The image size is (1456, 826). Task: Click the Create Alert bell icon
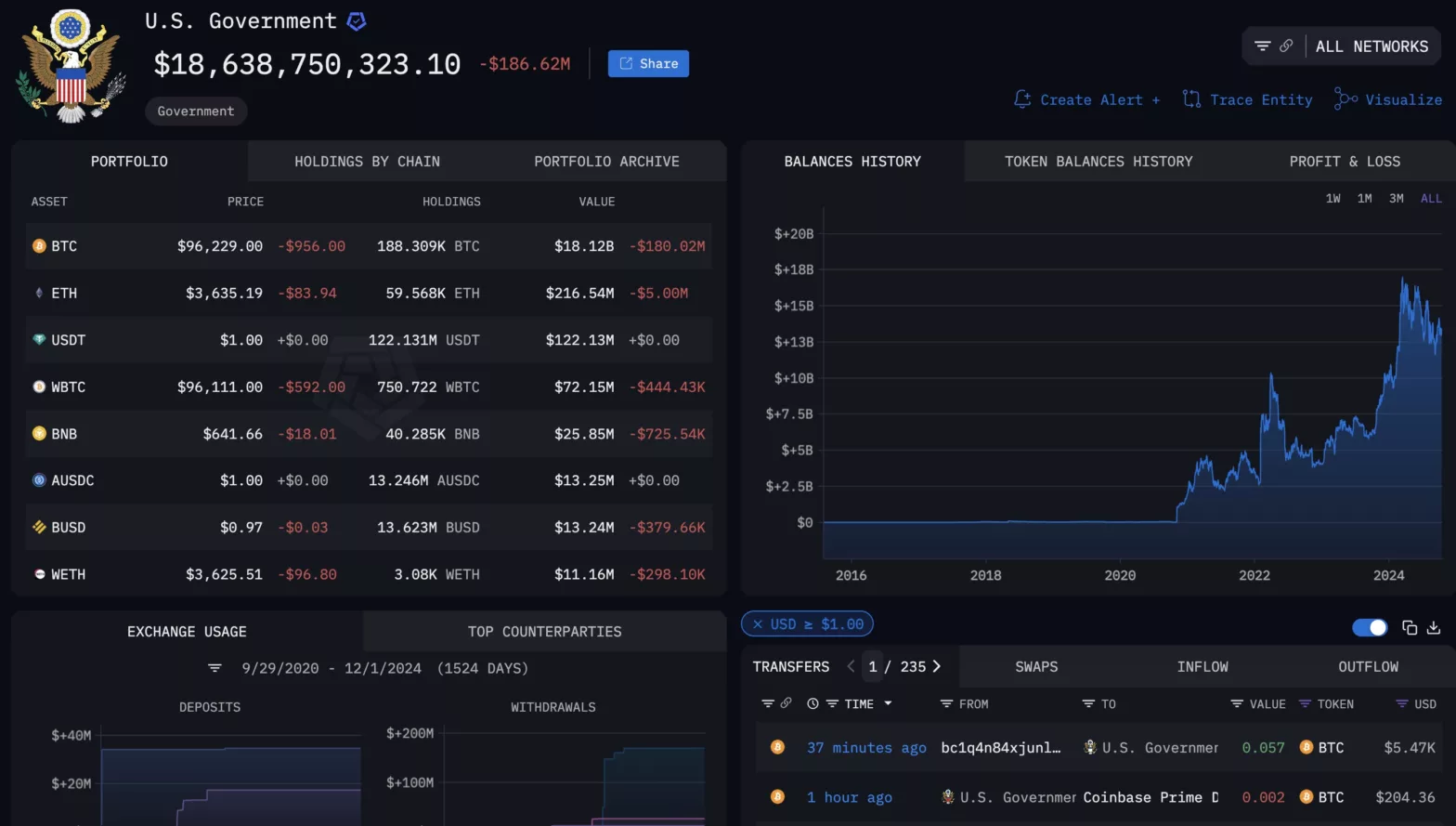point(1022,98)
